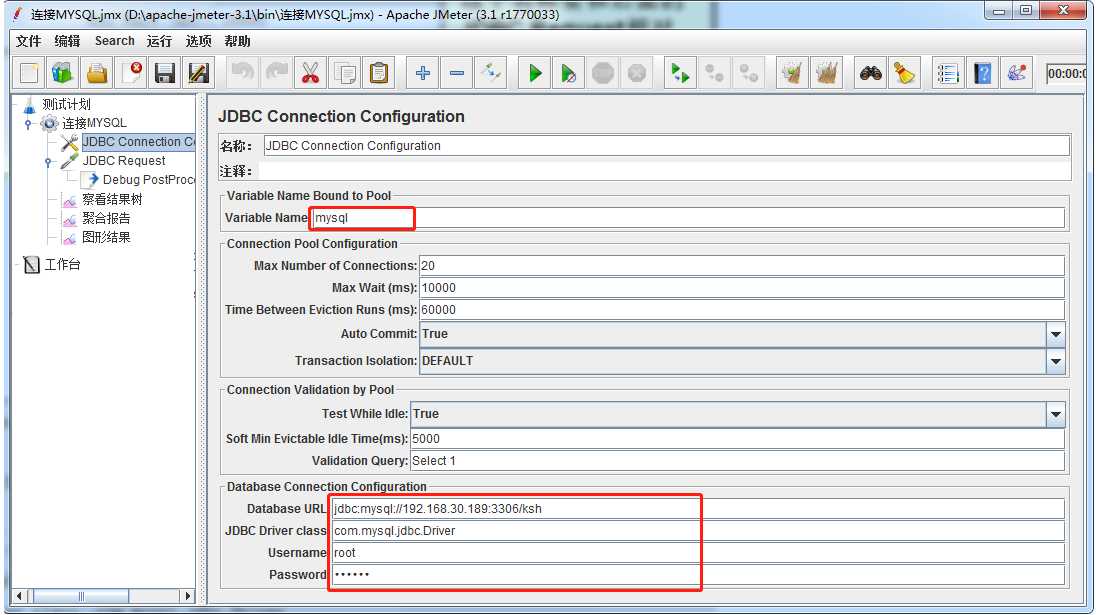Click the Close test plan icon
The width and height of the screenshot is (1096, 615).
click(131, 73)
